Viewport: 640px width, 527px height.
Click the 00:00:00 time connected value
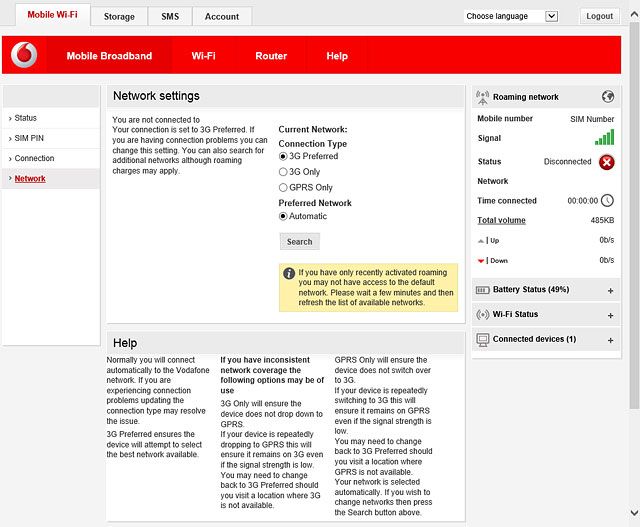point(582,201)
